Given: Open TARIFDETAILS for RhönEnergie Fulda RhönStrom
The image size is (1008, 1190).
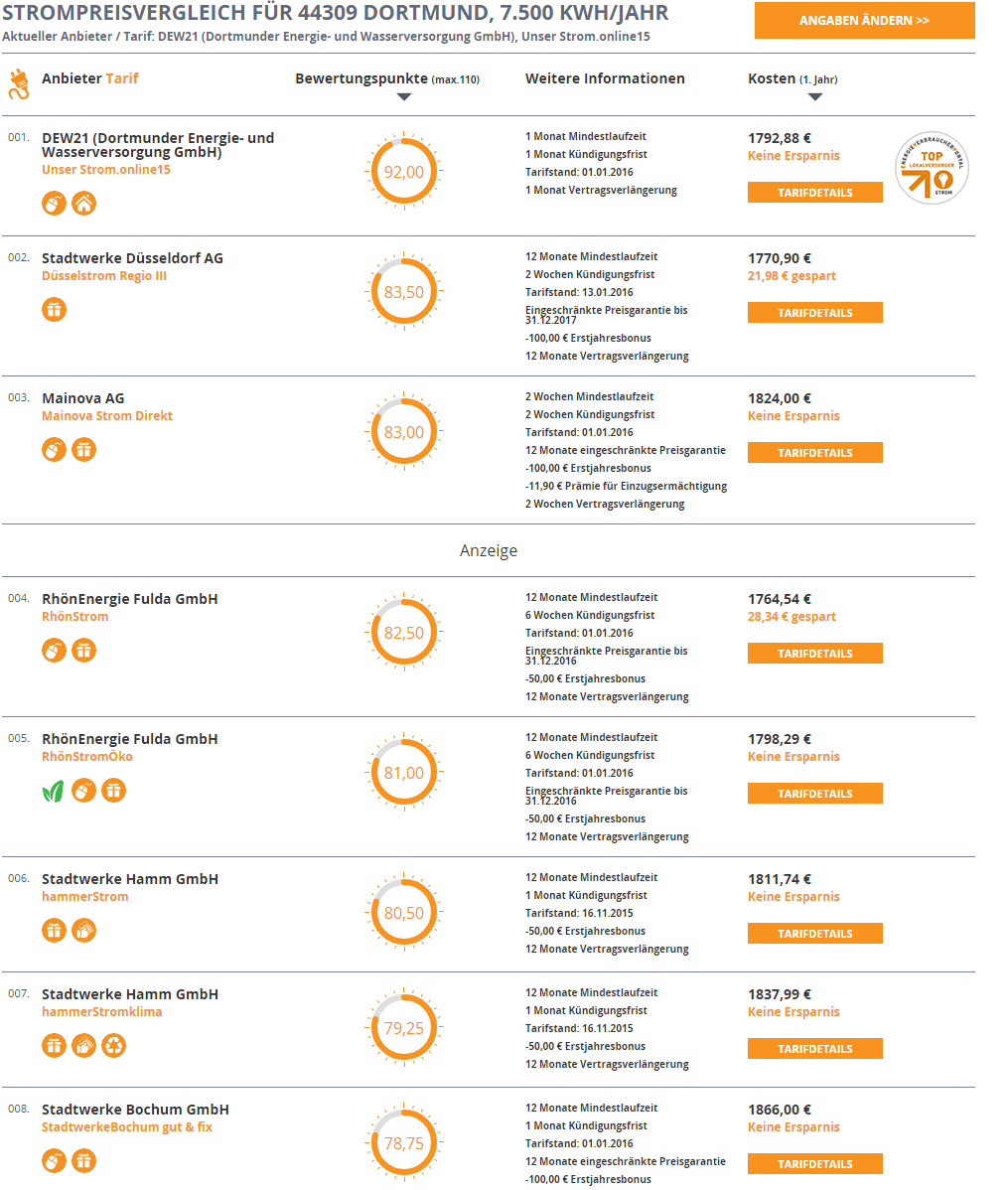Looking at the screenshot, I should pos(815,654).
